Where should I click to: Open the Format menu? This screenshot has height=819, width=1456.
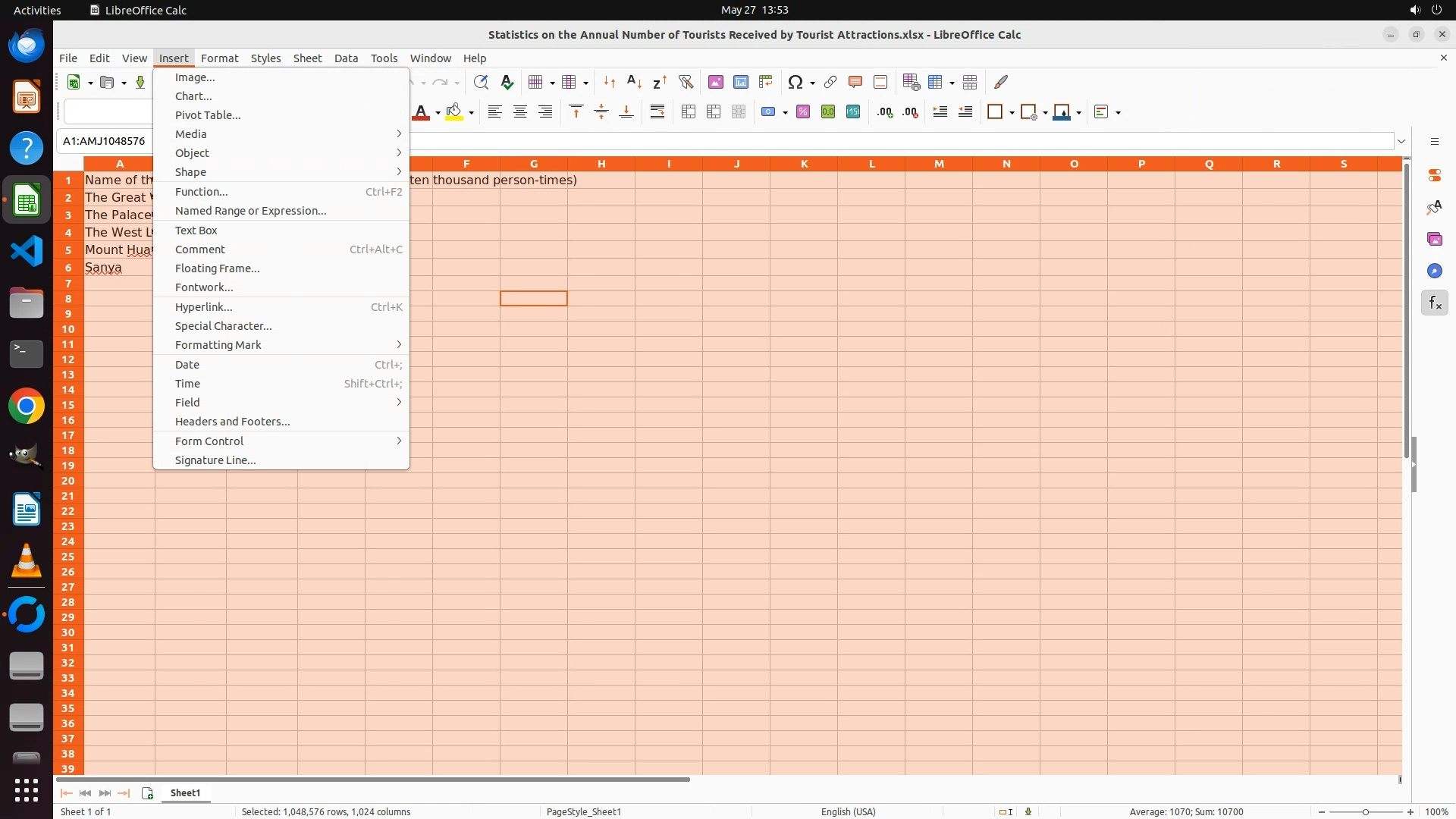click(x=219, y=58)
